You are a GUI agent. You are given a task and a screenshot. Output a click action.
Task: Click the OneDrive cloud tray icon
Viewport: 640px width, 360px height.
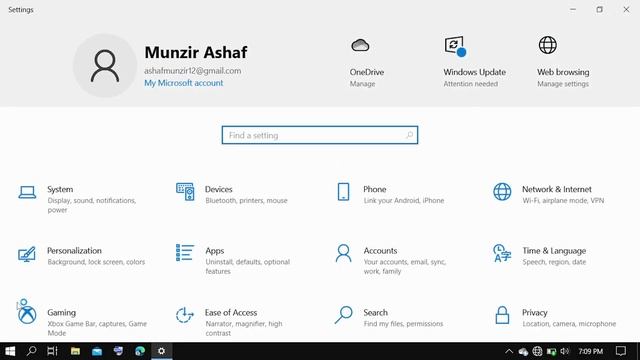coord(523,351)
